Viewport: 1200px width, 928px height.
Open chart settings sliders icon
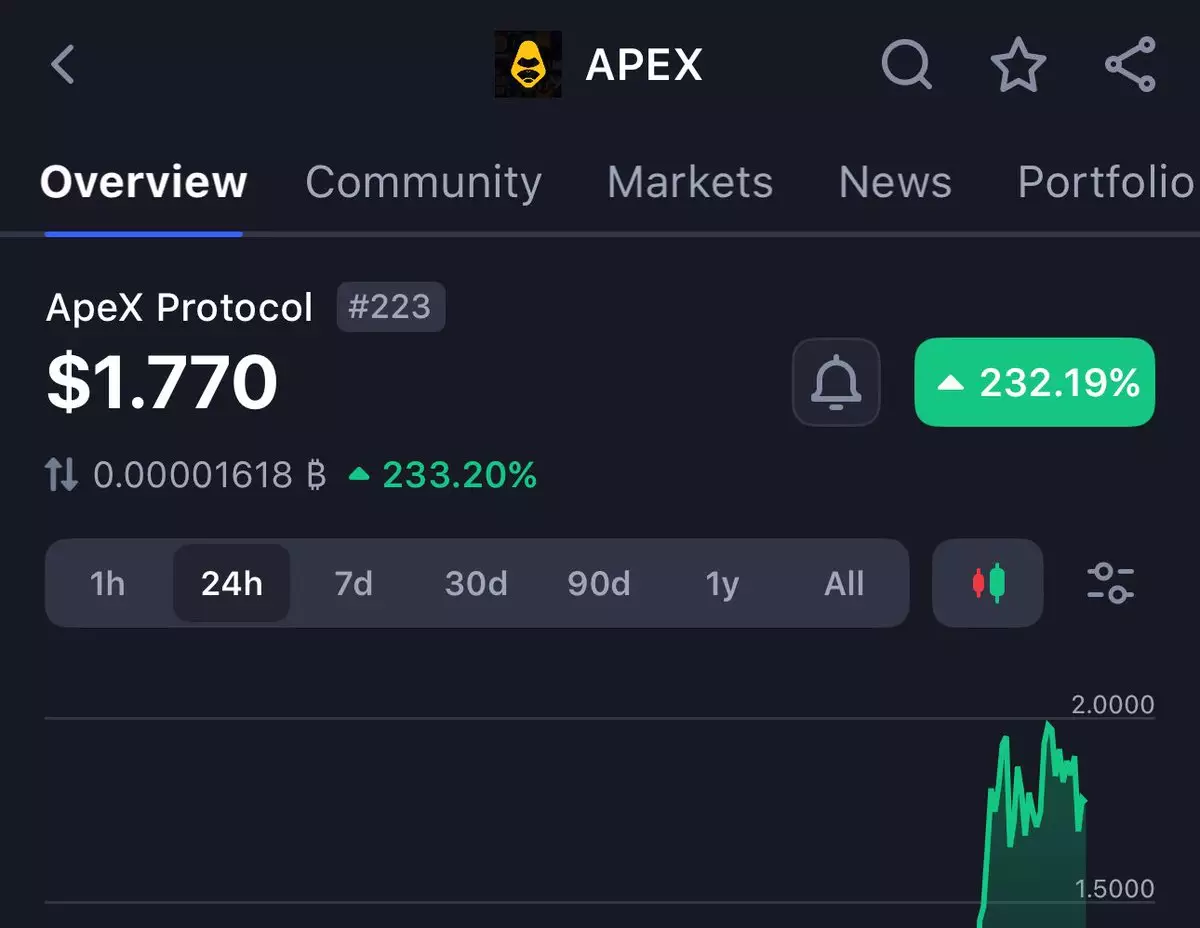point(1110,583)
